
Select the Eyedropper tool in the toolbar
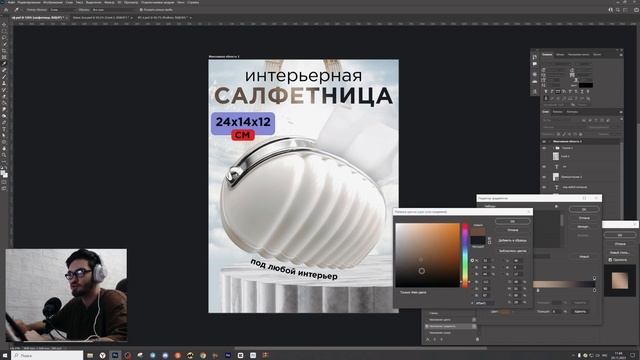click(4, 64)
